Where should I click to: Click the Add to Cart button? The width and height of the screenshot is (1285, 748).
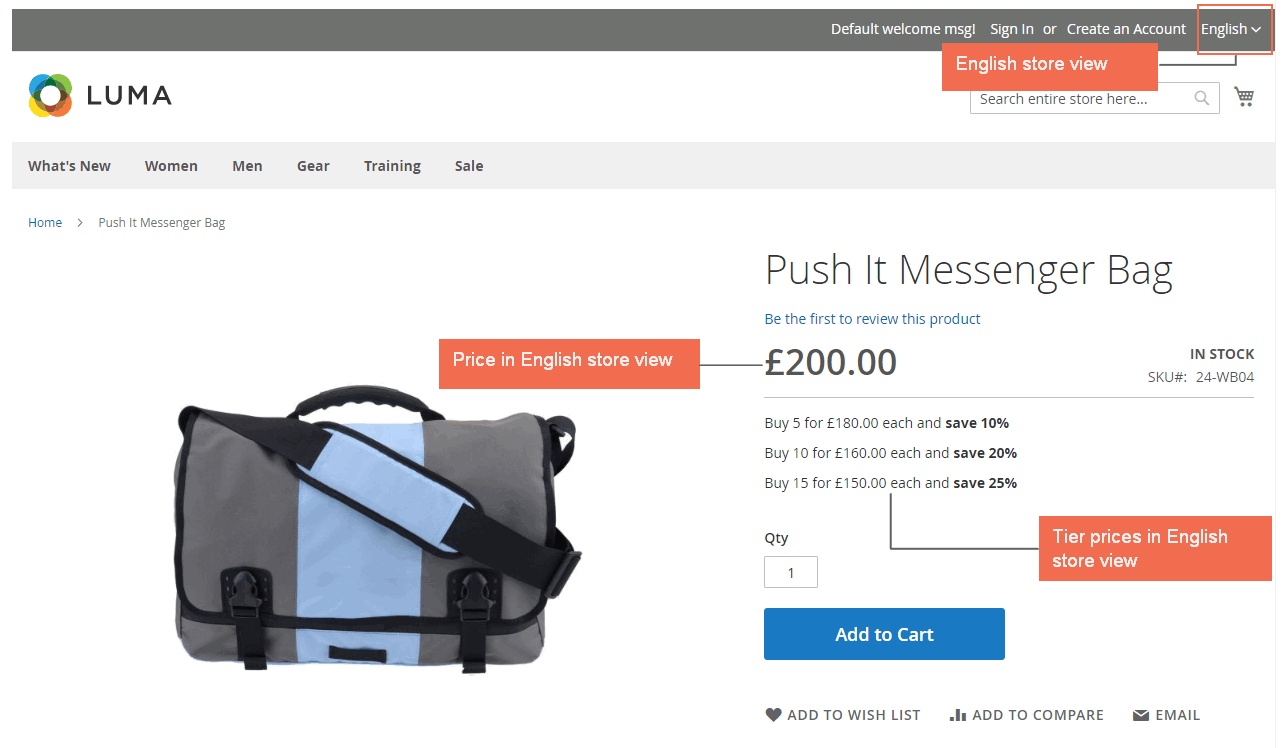pos(884,634)
